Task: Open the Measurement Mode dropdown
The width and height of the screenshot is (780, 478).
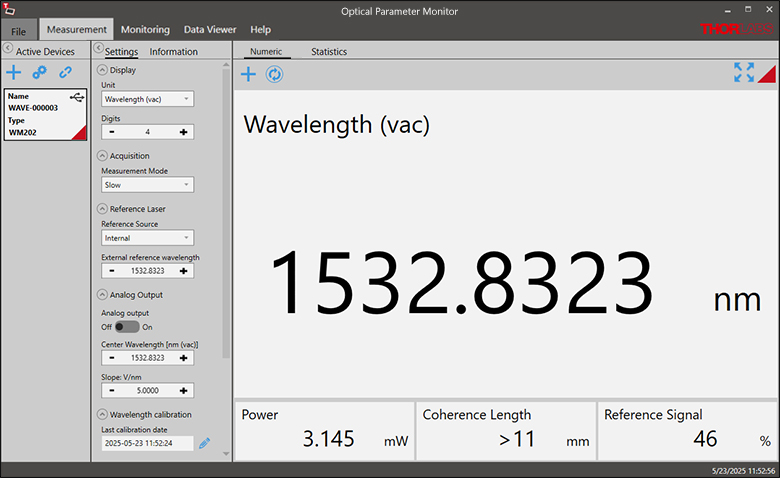Action: click(147, 185)
